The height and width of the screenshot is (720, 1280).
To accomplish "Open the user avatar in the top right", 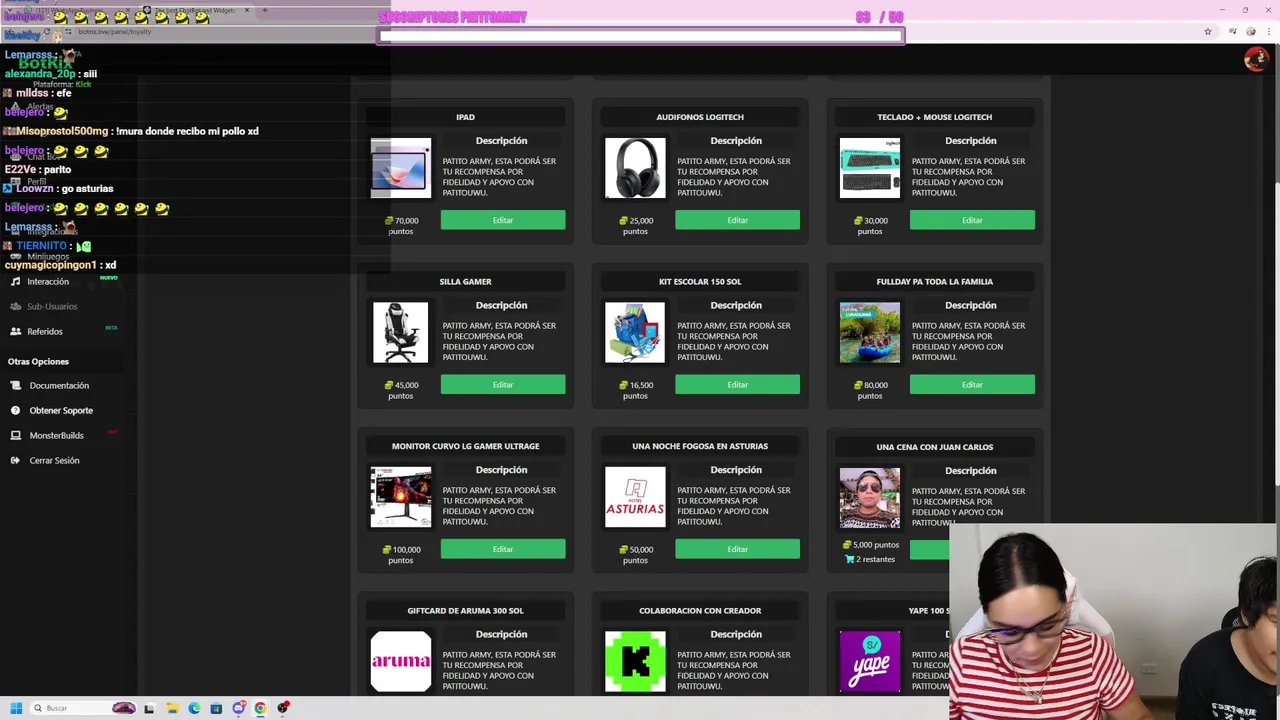I will coord(1255,60).
